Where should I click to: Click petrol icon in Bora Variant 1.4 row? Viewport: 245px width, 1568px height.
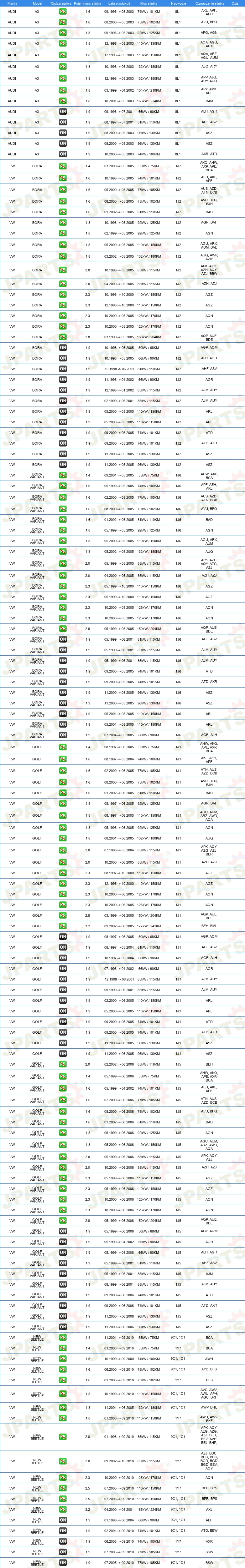tap(63, 475)
